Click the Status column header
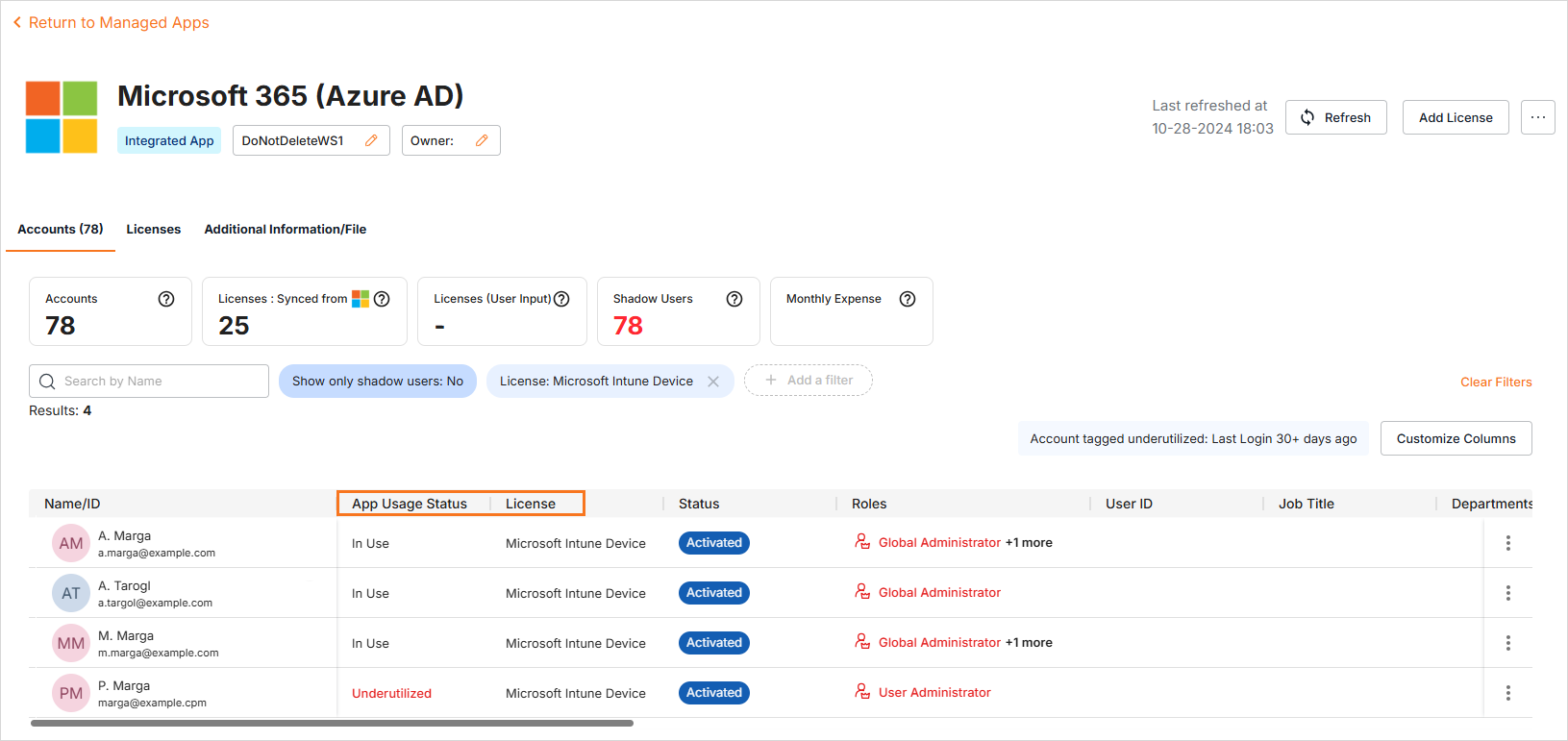1568x741 pixels. click(x=699, y=504)
